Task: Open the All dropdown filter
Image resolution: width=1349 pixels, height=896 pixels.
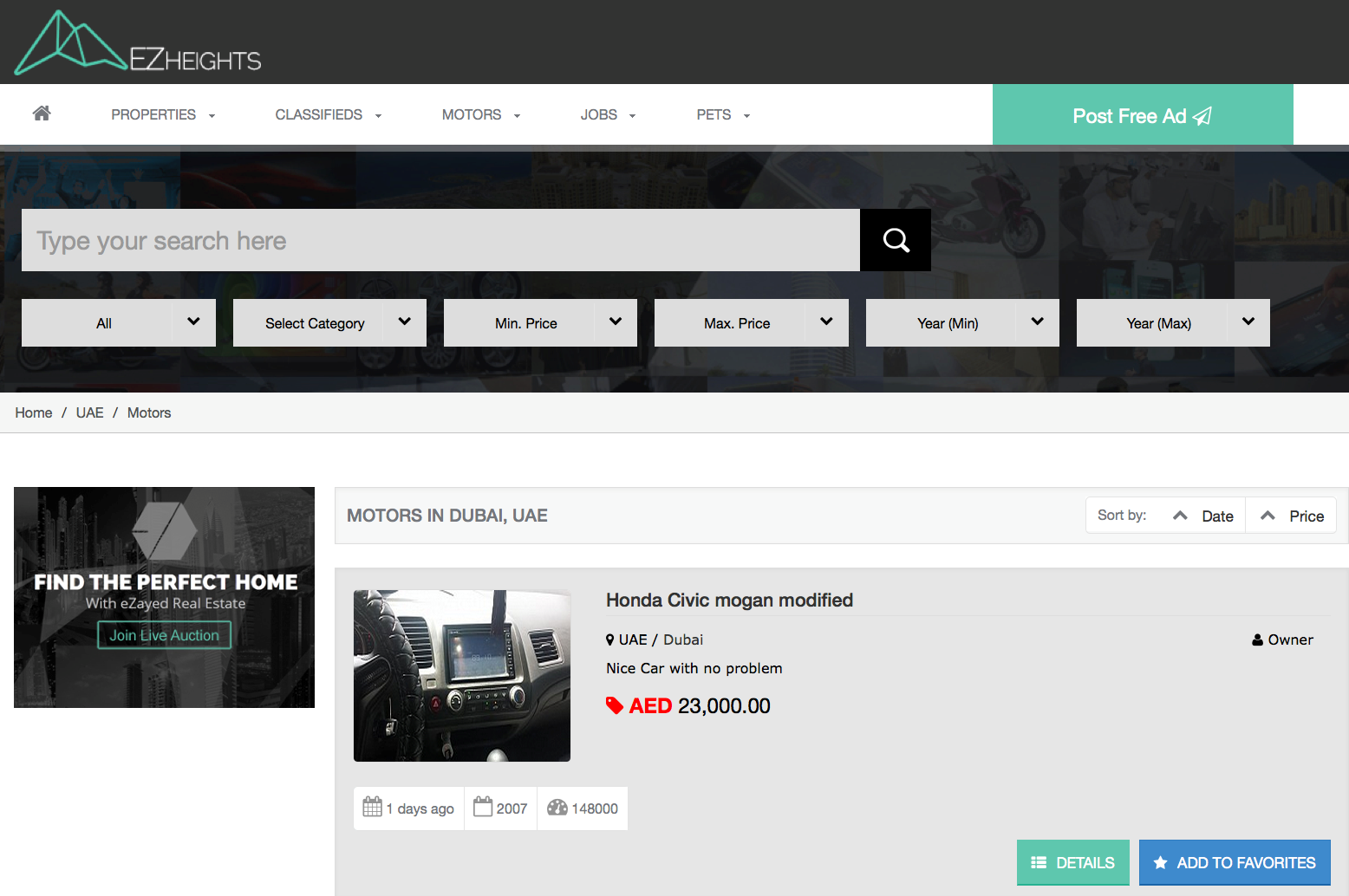Action: tap(119, 322)
